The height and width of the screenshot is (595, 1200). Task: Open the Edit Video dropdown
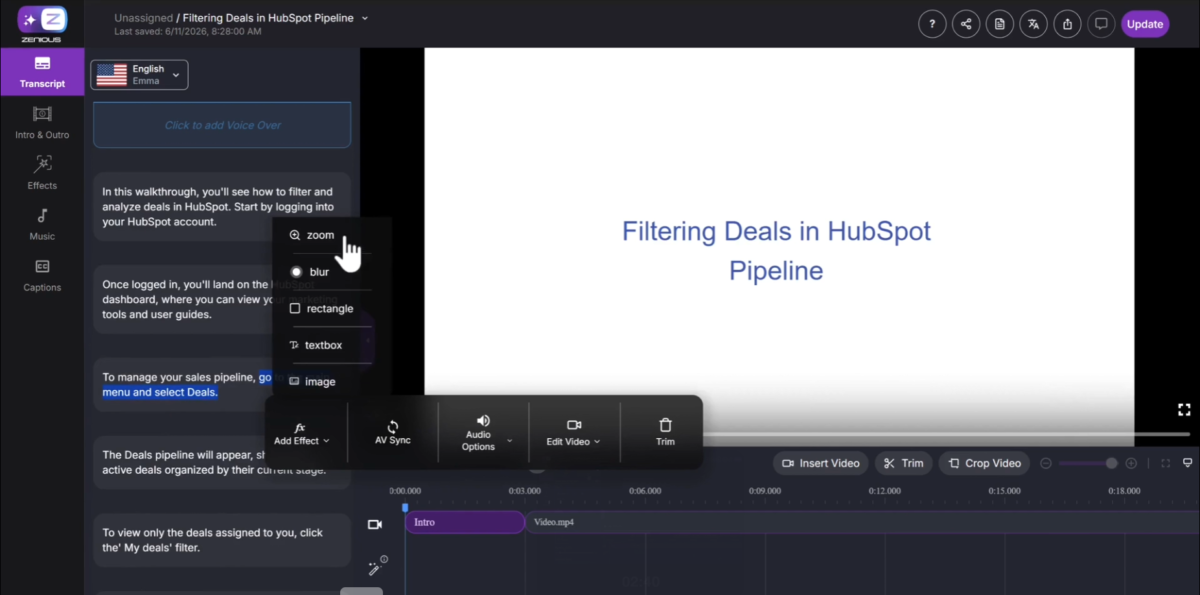[x=574, y=433]
